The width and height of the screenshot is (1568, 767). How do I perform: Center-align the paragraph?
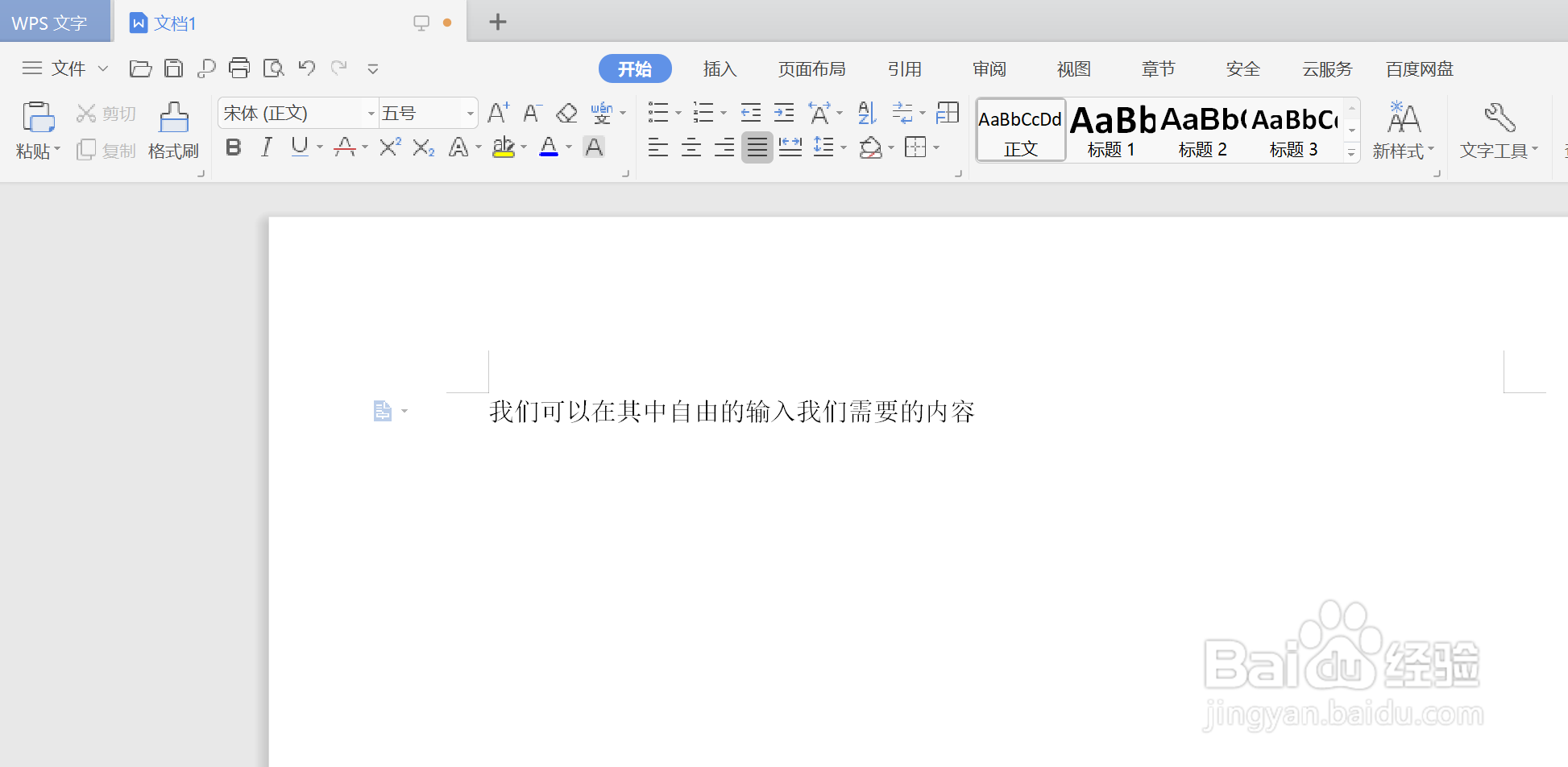691,147
